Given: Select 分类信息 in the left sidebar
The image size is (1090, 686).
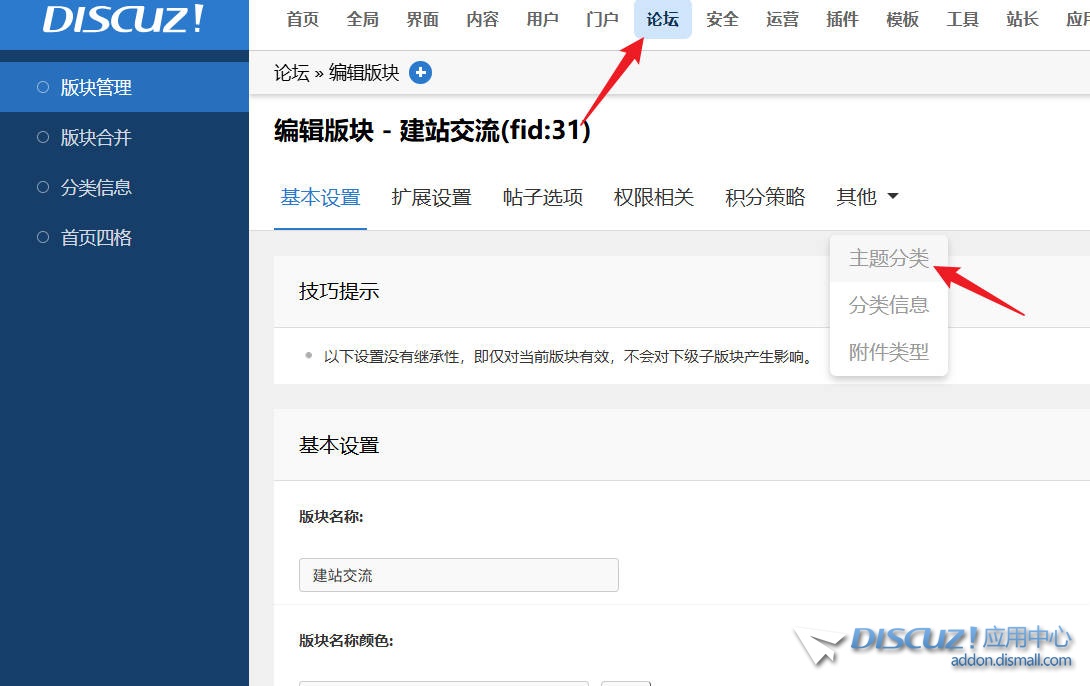Looking at the screenshot, I should pos(96,187).
